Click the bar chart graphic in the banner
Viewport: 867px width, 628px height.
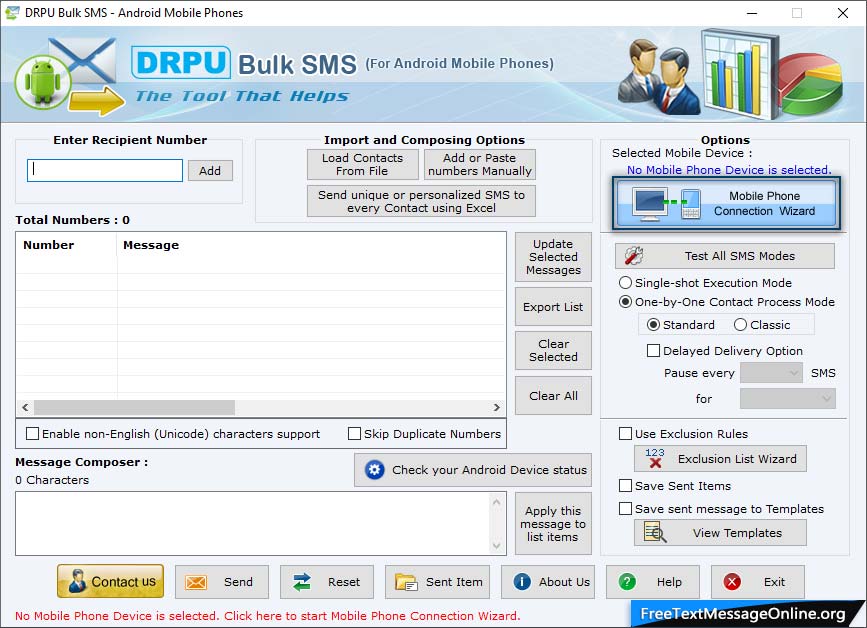tap(739, 74)
